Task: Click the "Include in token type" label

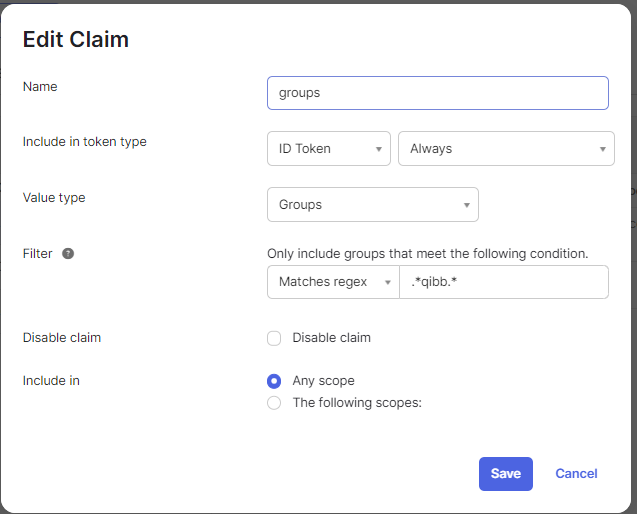Action: [85, 142]
